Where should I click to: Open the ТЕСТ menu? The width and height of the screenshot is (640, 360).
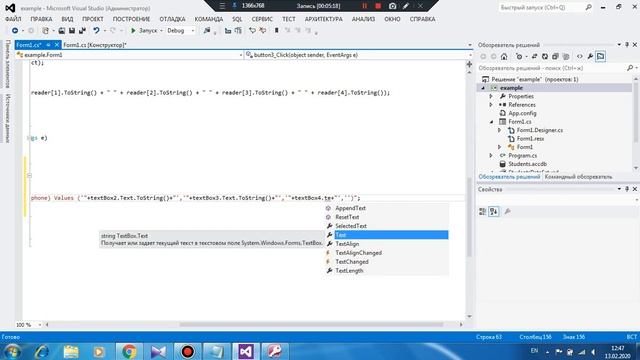pyautogui.click(x=289, y=19)
